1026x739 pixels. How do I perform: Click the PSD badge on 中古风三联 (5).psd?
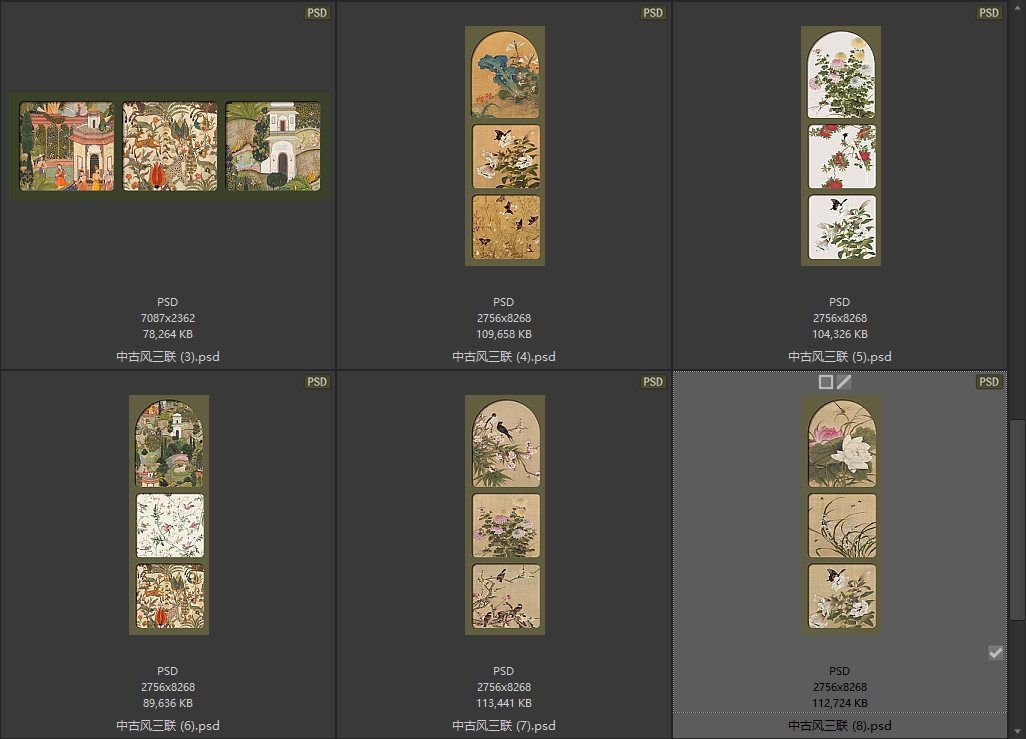[989, 13]
